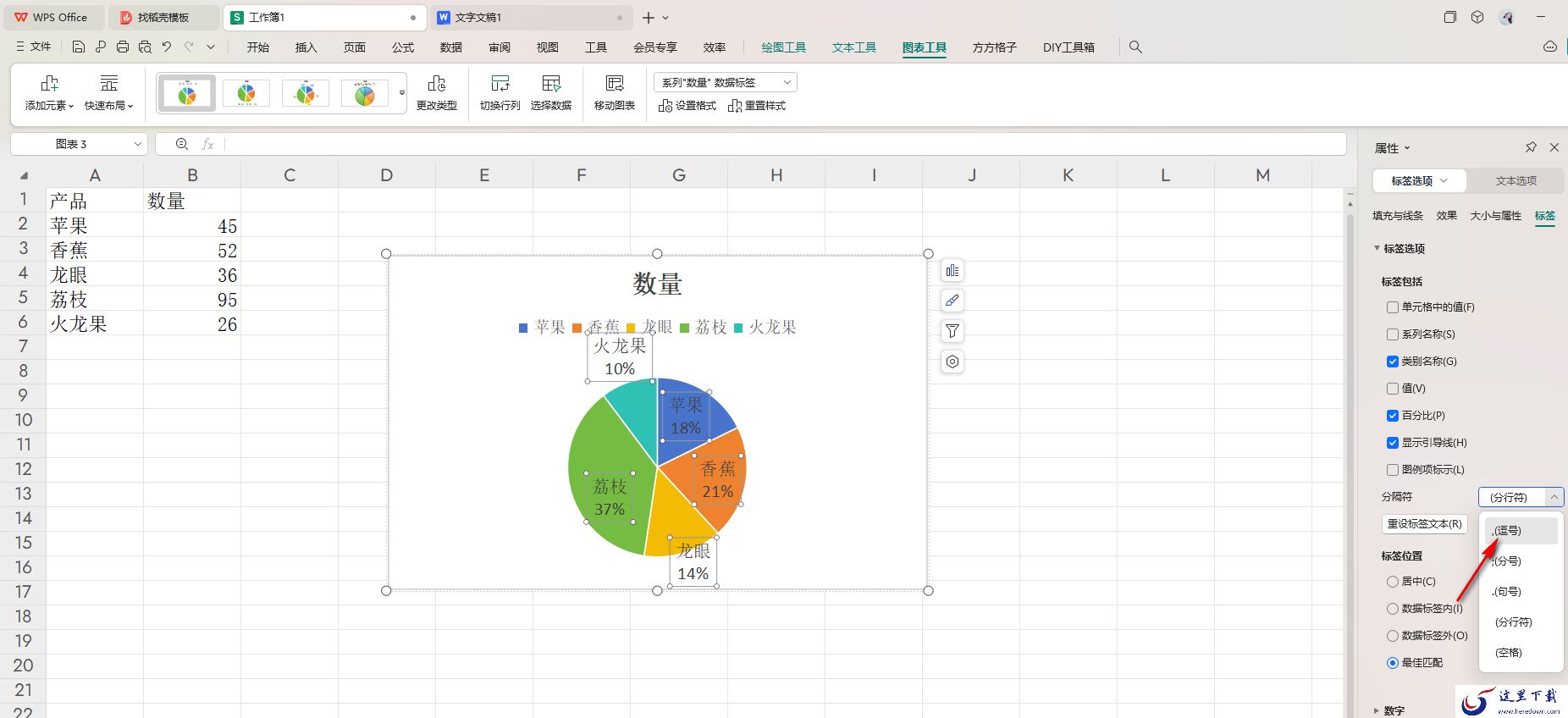1568x718 pixels.
Task: Click the chart settings gear side button
Action: click(x=952, y=362)
